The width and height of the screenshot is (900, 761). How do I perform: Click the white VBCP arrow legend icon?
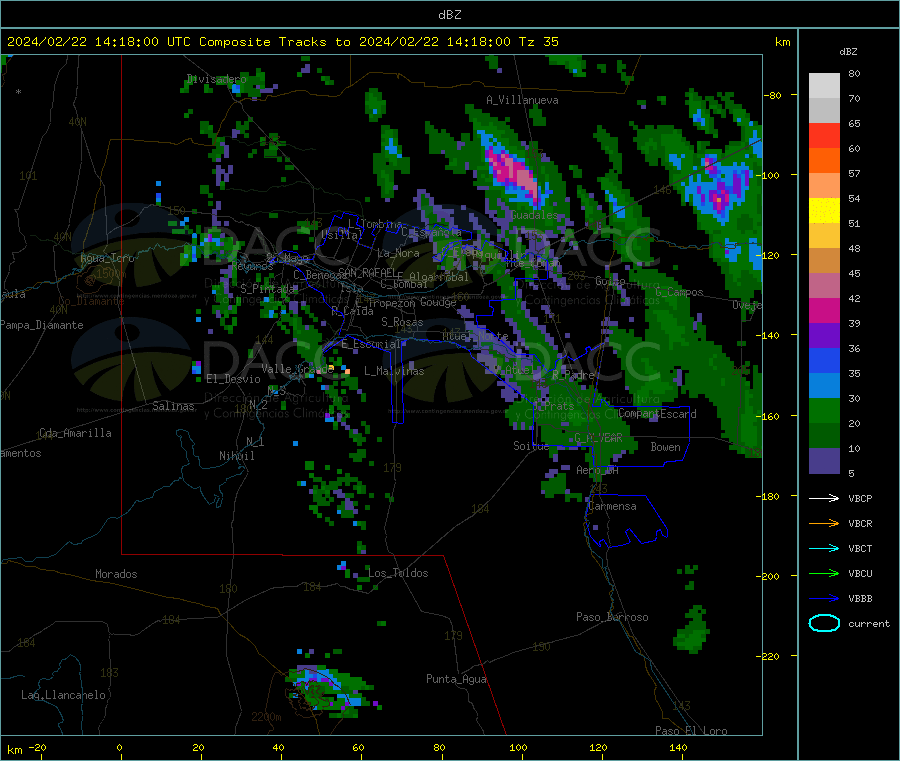(x=824, y=498)
